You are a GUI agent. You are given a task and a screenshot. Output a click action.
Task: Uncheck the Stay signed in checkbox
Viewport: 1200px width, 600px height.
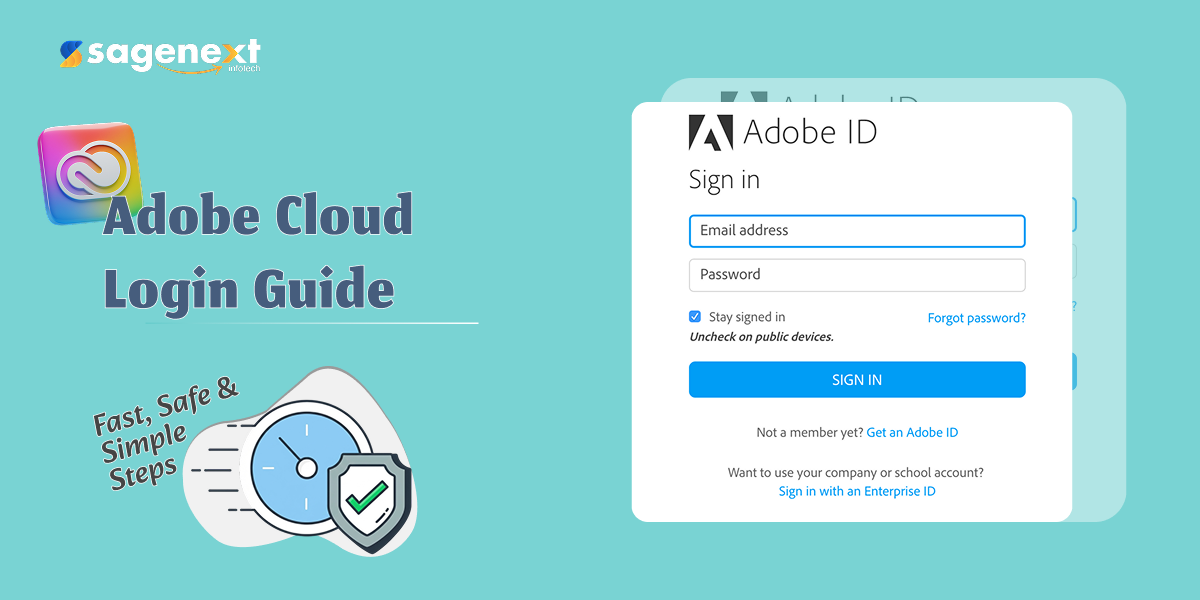[695, 317]
